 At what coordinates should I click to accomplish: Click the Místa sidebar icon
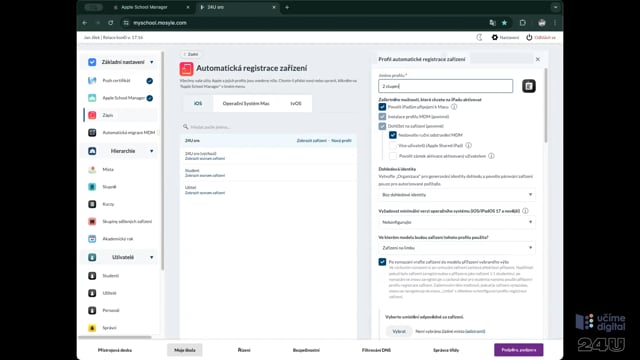pyautogui.click(x=92, y=169)
